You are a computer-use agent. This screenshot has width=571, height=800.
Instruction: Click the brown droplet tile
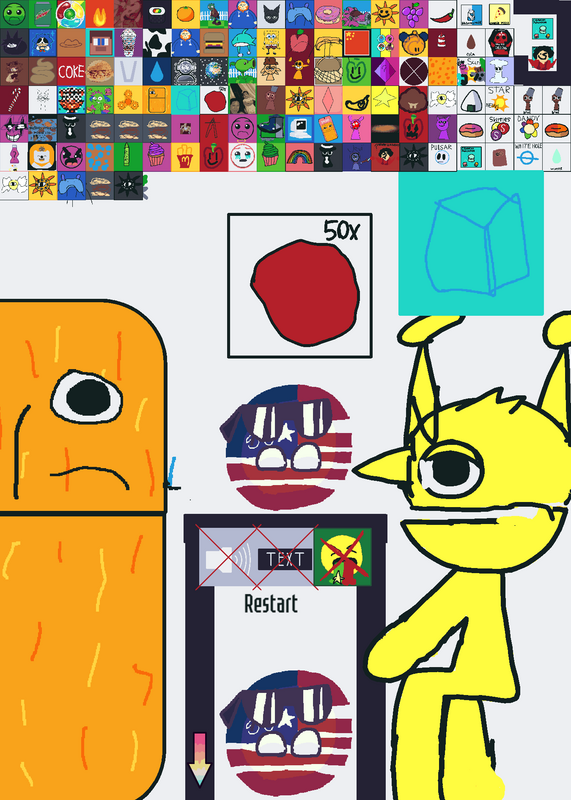(x=471, y=43)
